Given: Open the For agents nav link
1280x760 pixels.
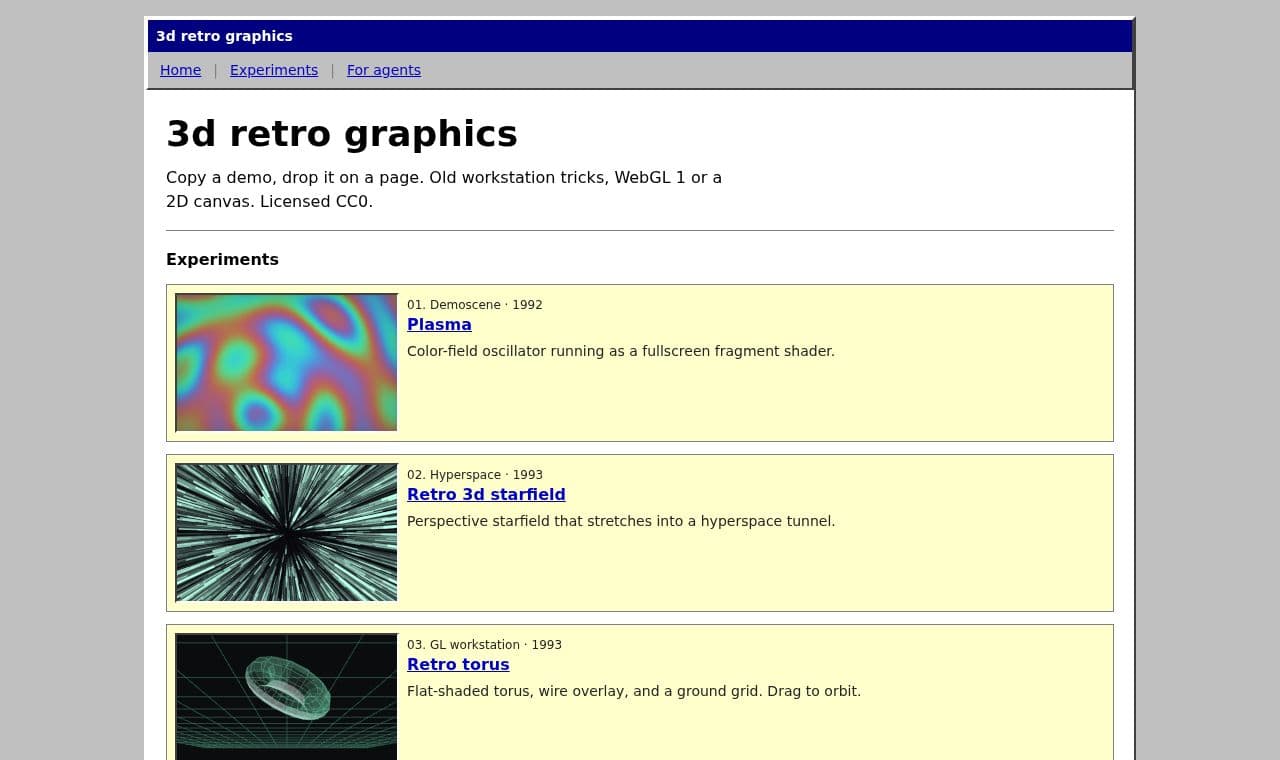Looking at the screenshot, I should point(384,70).
